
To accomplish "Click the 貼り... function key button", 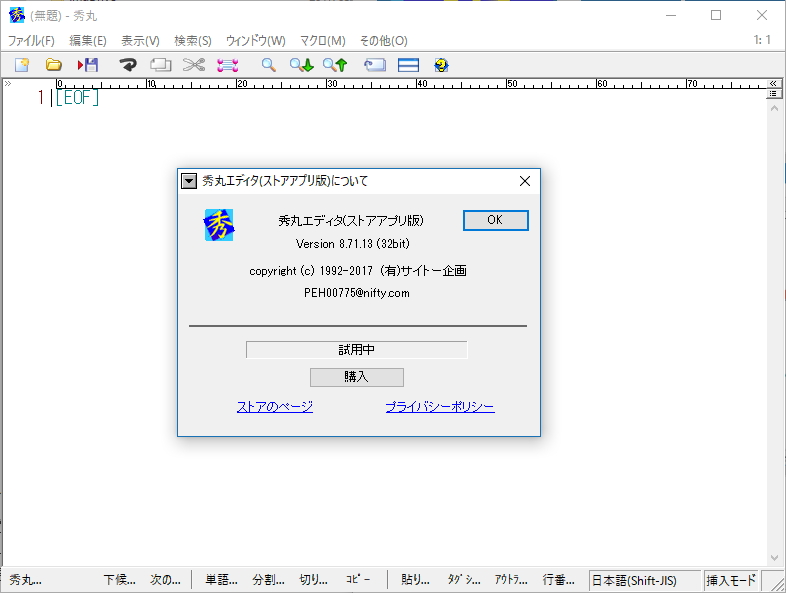I will click(416, 580).
